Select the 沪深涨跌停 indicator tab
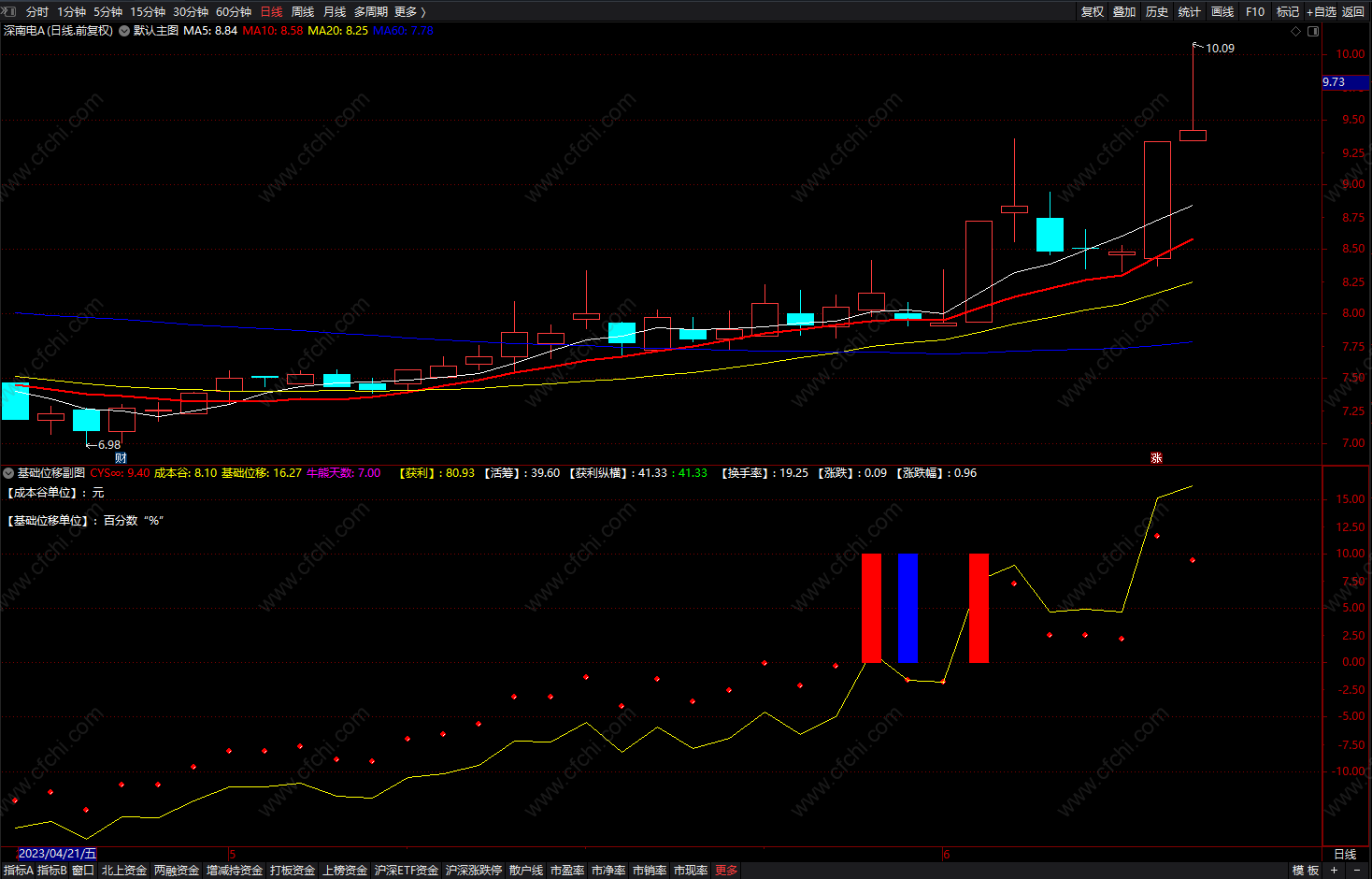Image resolution: width=1372 pixels, height=879 pixels. 474,871
